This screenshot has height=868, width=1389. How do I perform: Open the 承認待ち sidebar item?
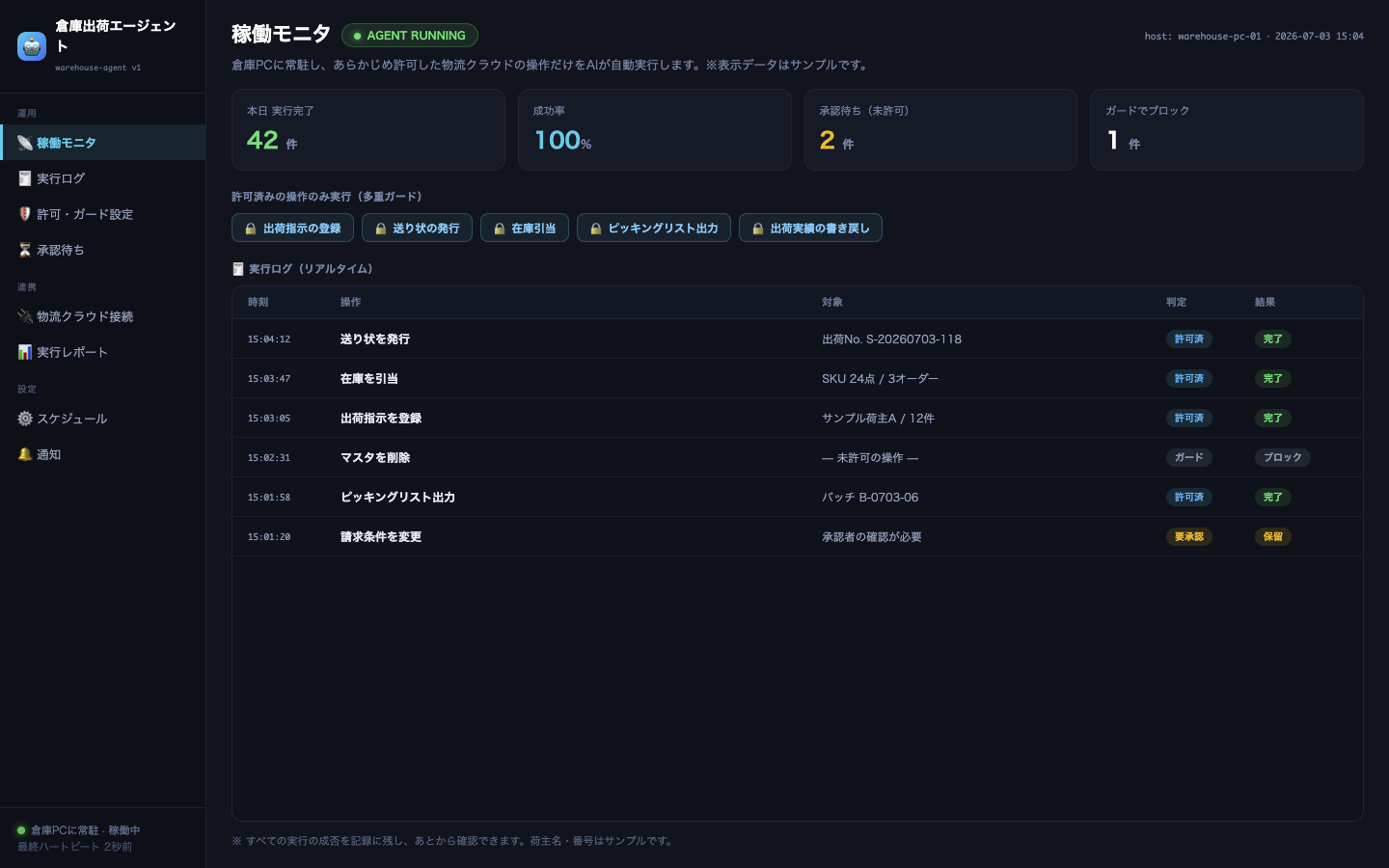point(102,250)
